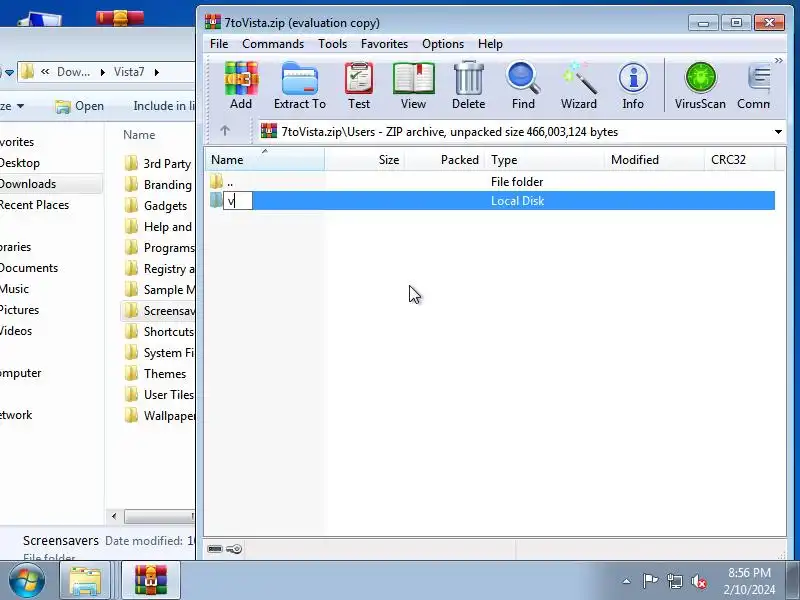The width and height of the screenshot is (800, 600).
Task: Select the Wallpaper folder in Explorer
Action: 159,416
